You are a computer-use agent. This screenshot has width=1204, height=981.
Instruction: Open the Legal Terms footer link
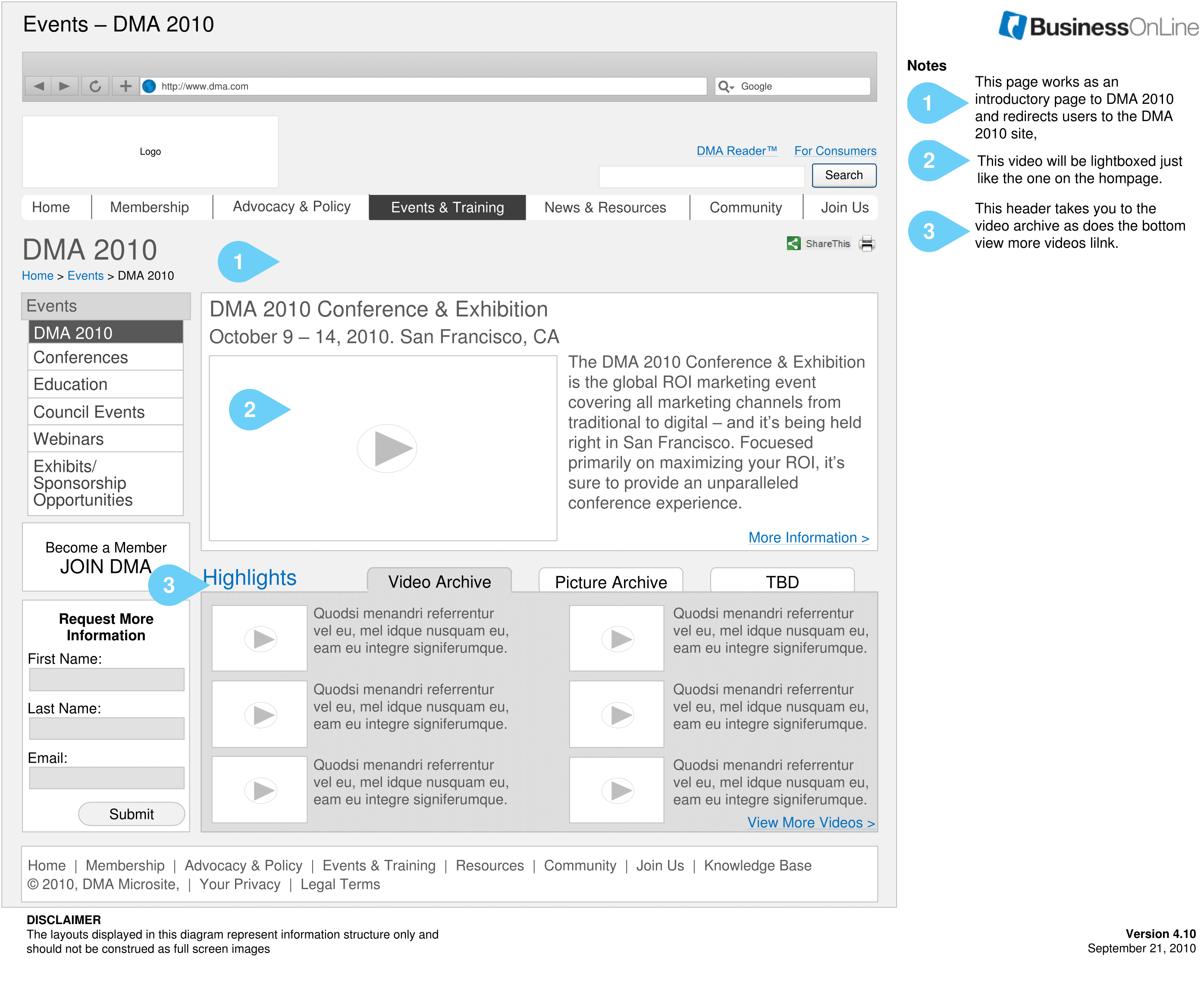point(340,884)
